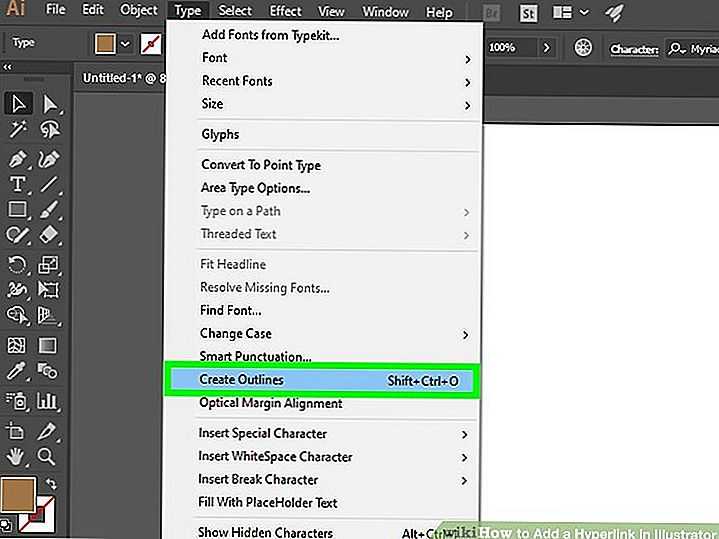This screenshot has height=539, width=719.
Task: Select the Selection tool arrow
Action: coord(18,104)
